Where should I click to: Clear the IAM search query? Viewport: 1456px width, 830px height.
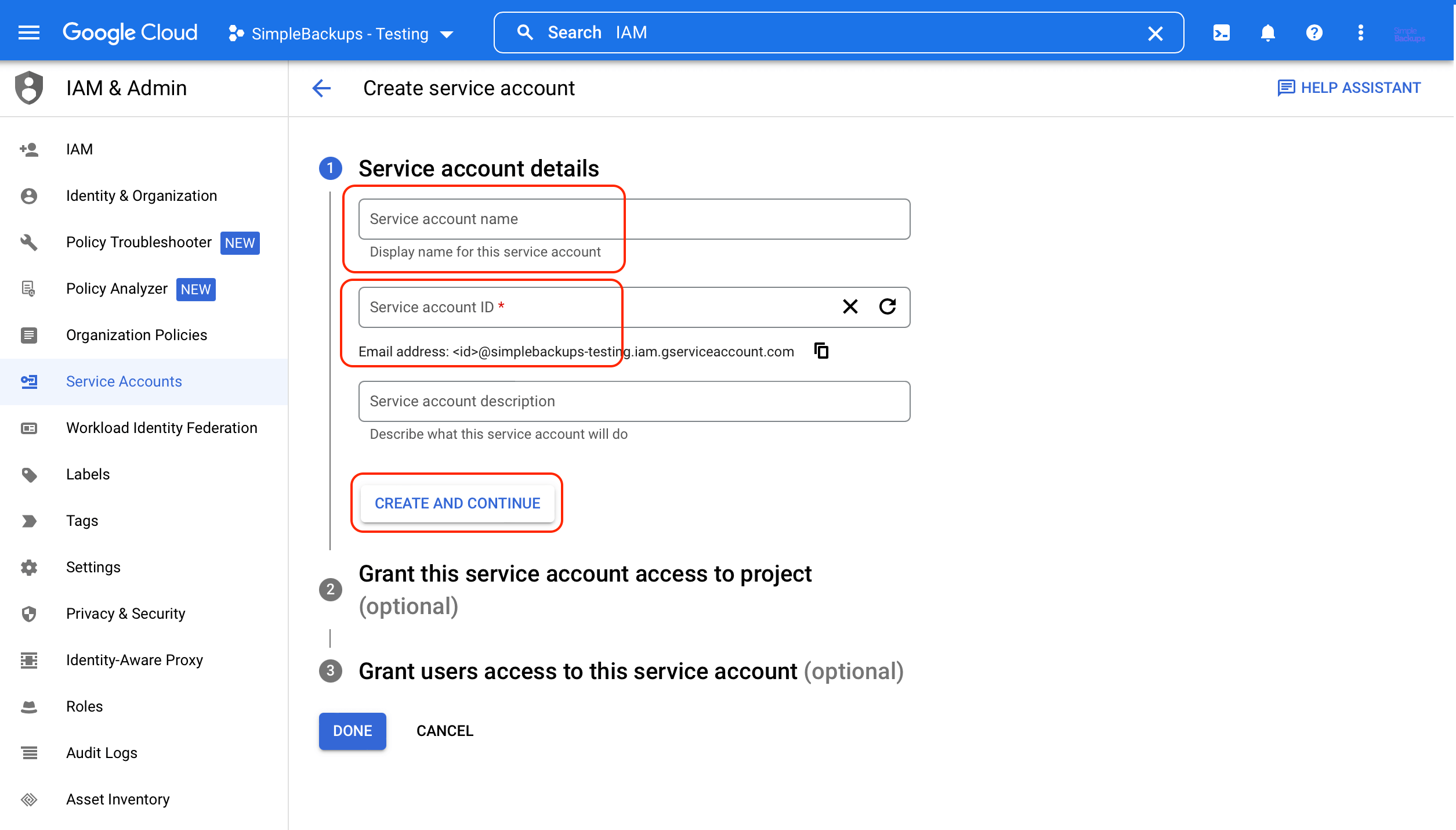tap(1155, 34)
